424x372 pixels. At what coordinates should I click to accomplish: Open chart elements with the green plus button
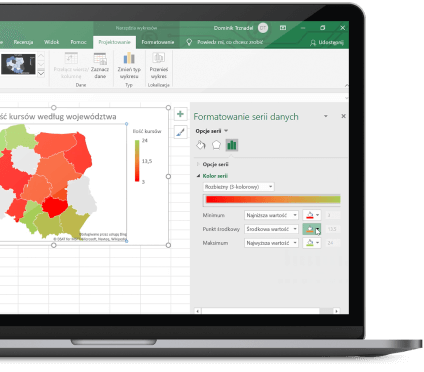pos(180,114)
